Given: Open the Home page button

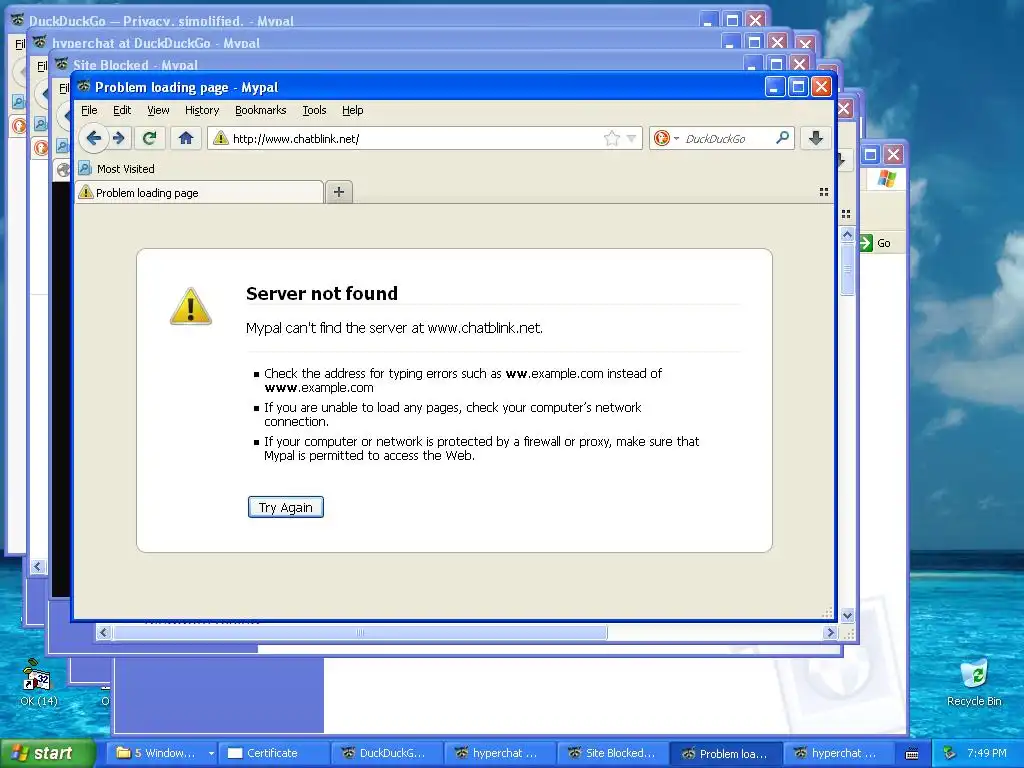Looking at the screenshot, I should click(x=186, y=138).
